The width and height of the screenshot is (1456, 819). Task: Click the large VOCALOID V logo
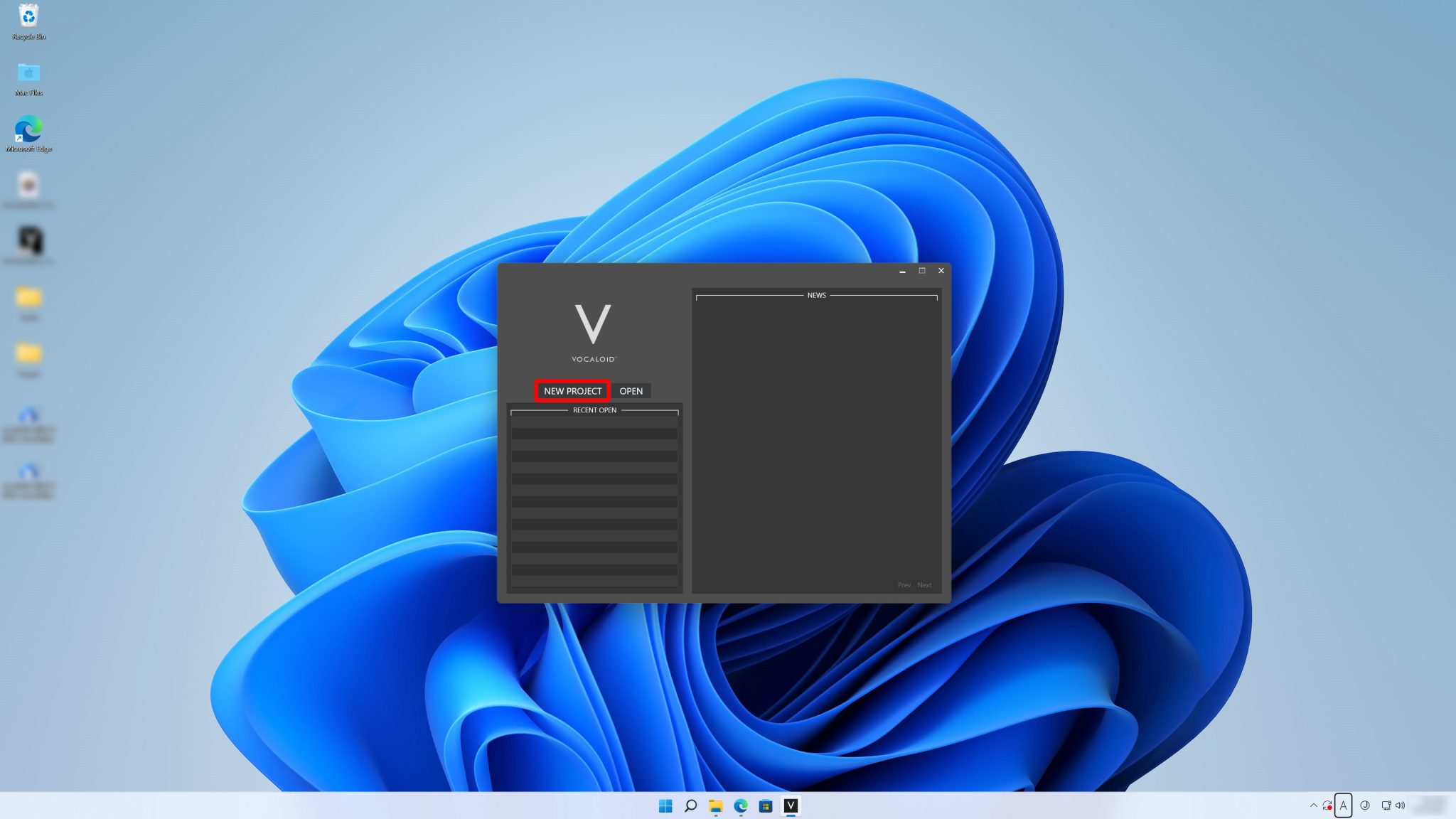coord(593,325)
